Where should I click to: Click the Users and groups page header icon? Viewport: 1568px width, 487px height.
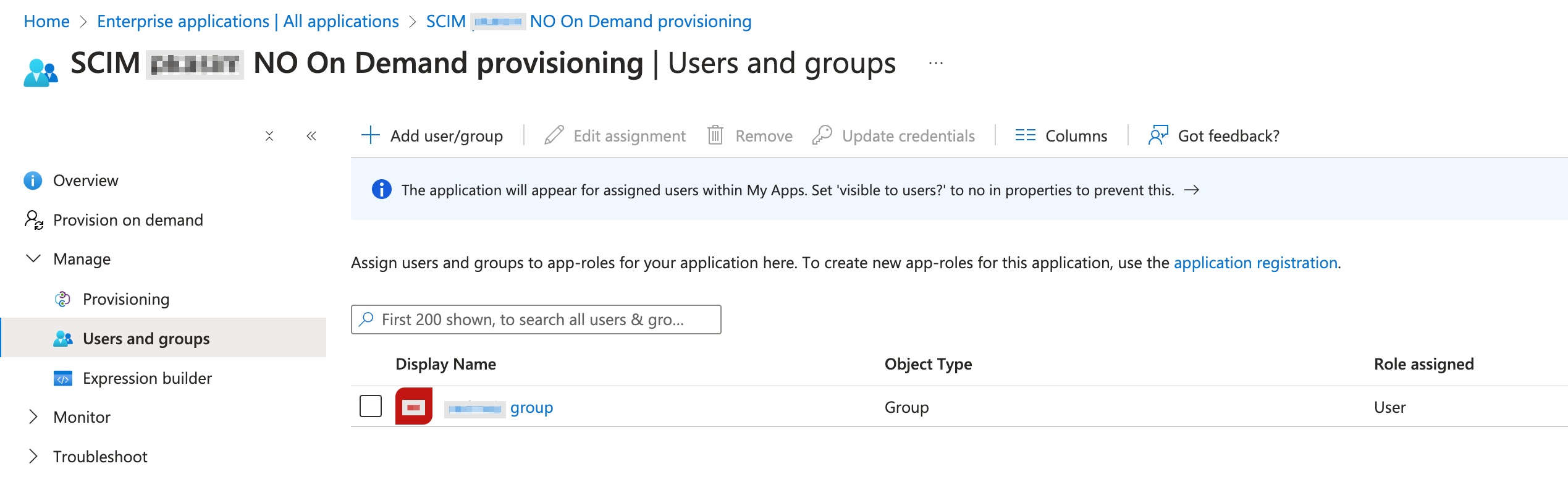tap(41, 73)
